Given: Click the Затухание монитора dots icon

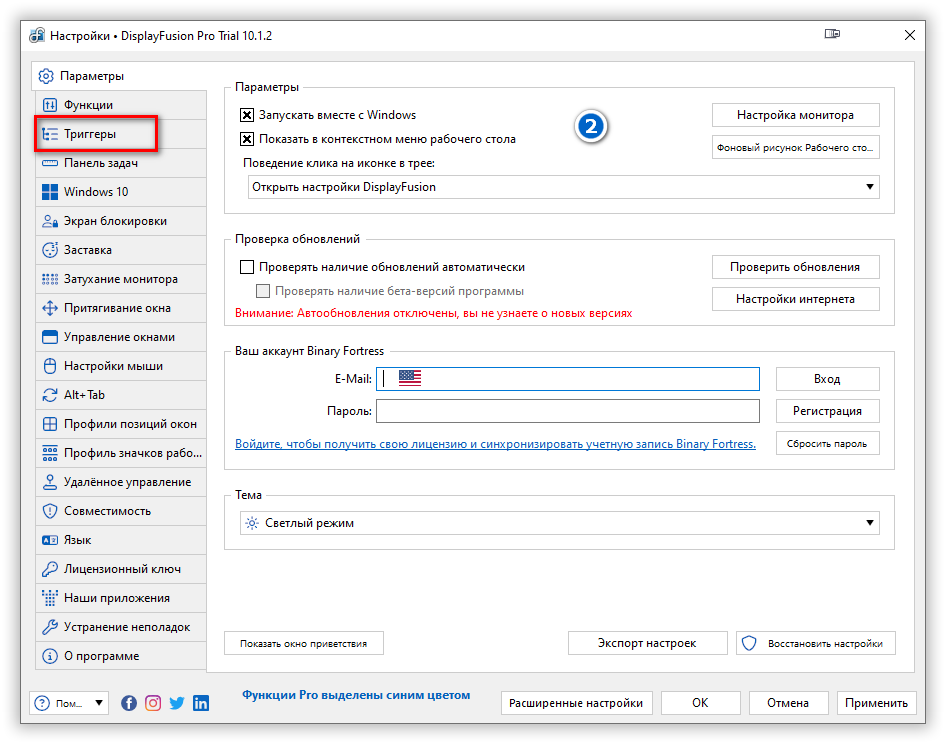Looking at the screenshot, I should [50, 279].
